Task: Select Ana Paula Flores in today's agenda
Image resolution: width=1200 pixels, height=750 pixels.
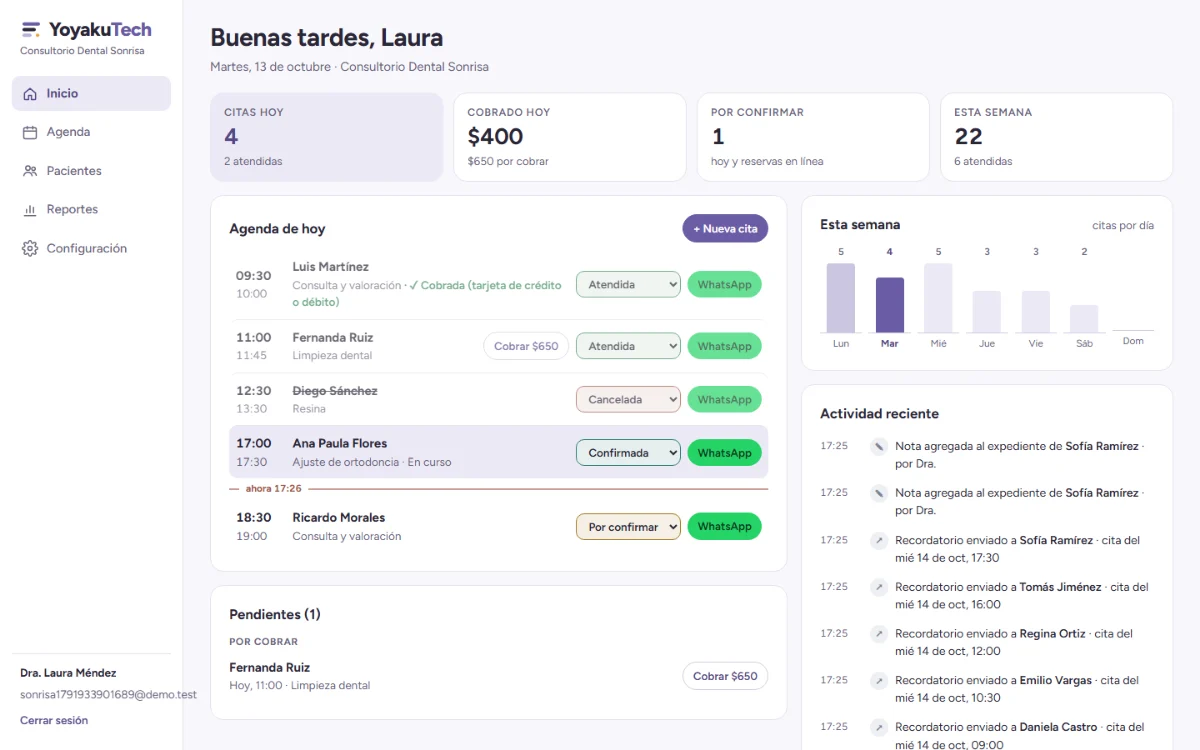Action: [340, 443]
